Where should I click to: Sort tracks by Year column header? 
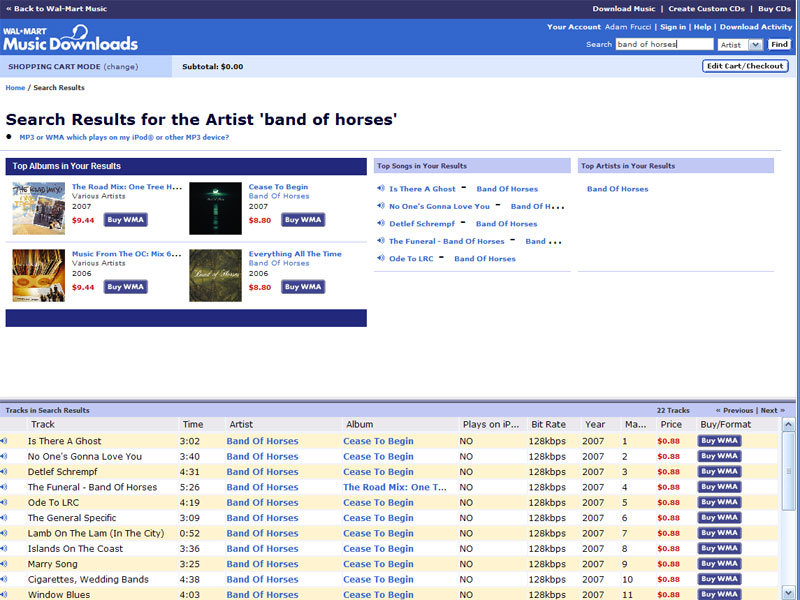point(595,424)
